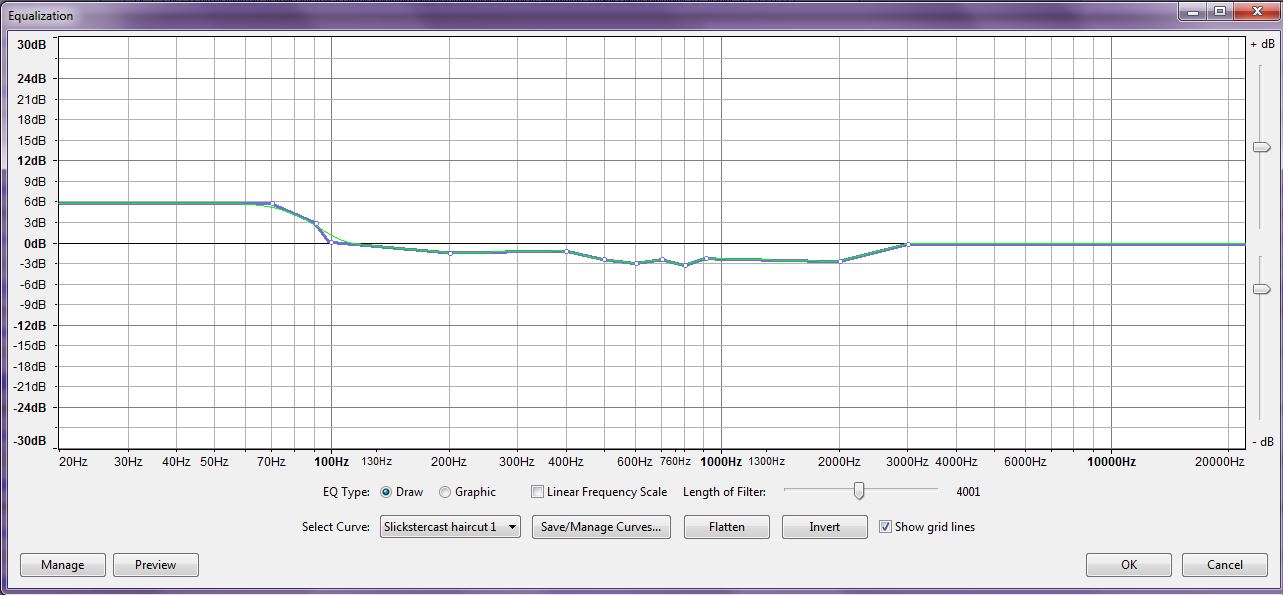This screenshot has width=1283, height=595.
Task: Open the Select Curve dropdown
Action: click(x=450, y=527)
